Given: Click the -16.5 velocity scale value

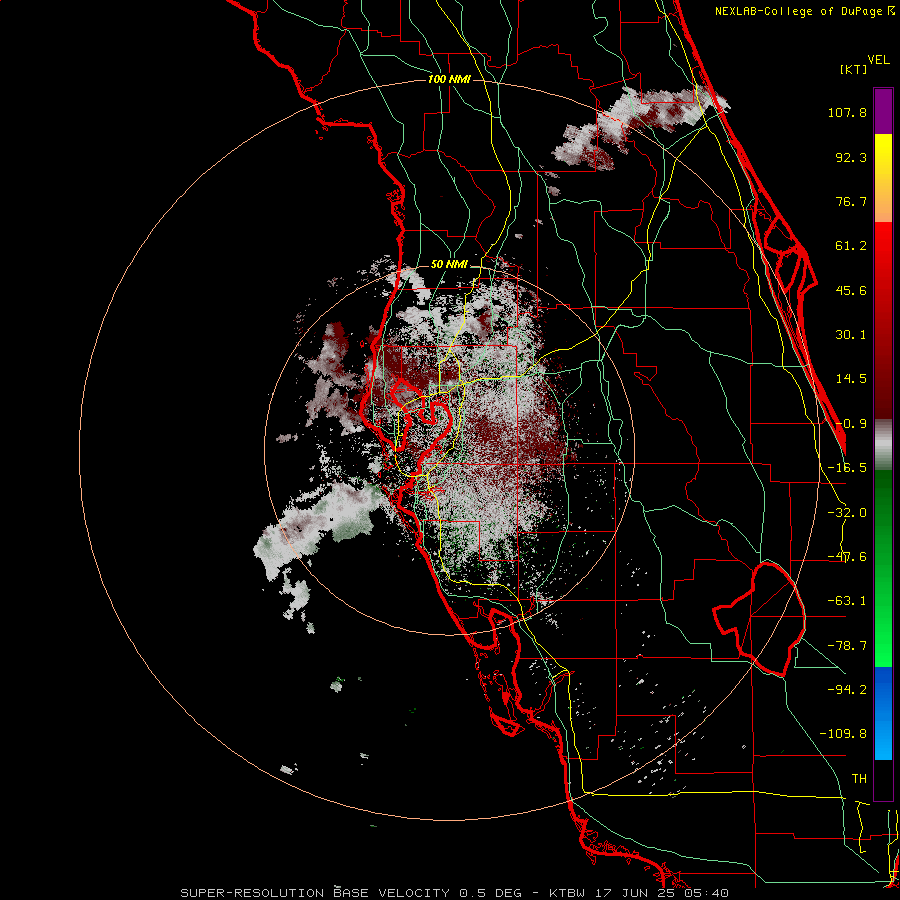Looking at the screenshot, I should (x=847, y=468).
